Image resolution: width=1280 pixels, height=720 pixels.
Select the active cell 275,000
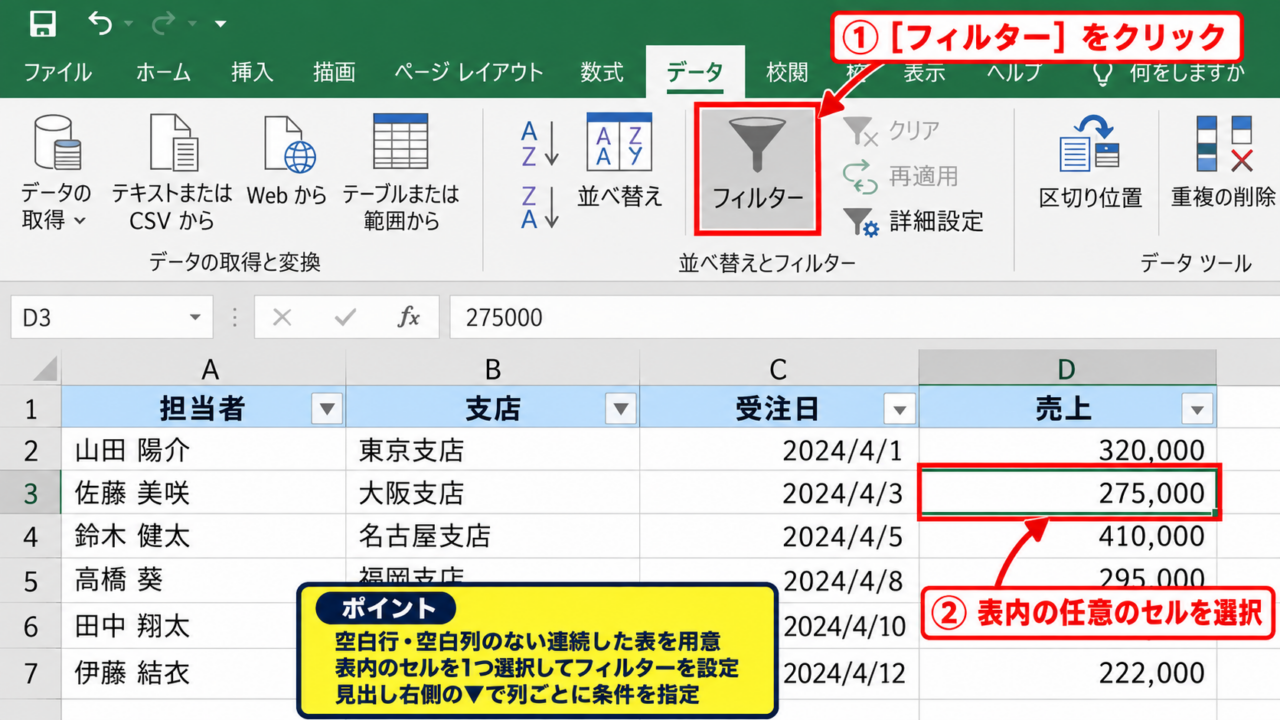(x=1067, y=492)
